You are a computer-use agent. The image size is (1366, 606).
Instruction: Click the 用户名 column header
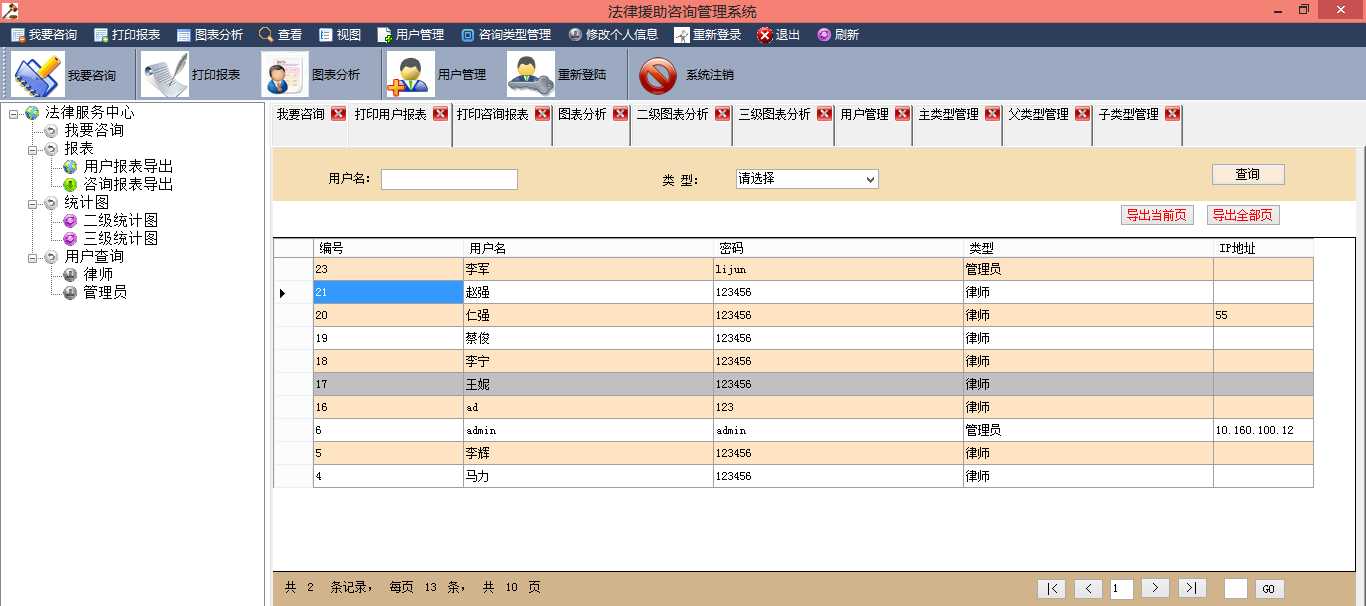588,248
